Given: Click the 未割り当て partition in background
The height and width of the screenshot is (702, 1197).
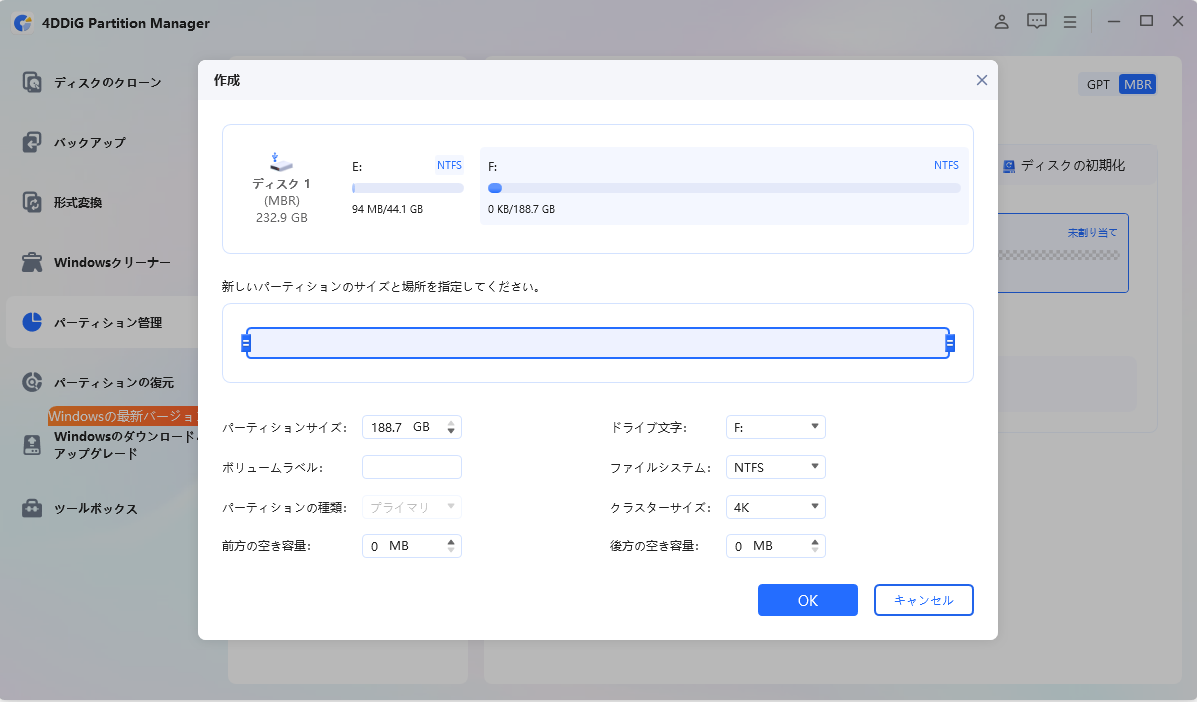Looking at the screenshot, I should tap(1063, 253).
